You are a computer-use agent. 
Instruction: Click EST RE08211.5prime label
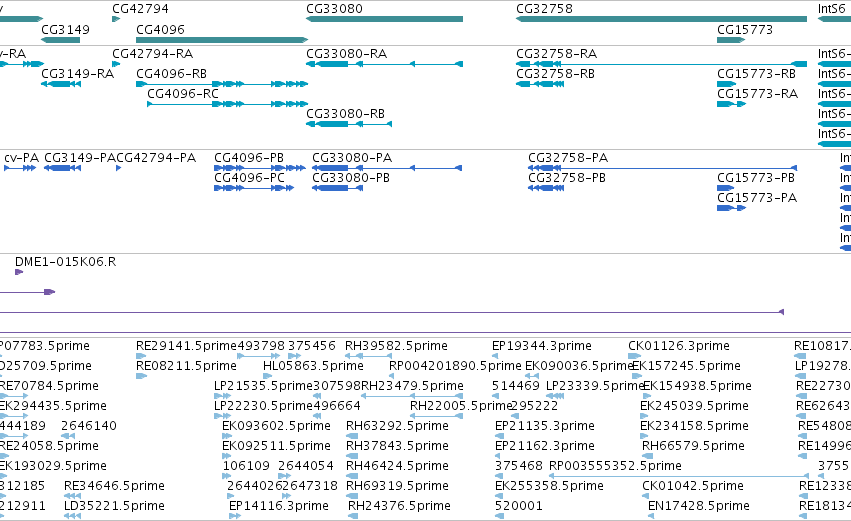tap(186, 366)
